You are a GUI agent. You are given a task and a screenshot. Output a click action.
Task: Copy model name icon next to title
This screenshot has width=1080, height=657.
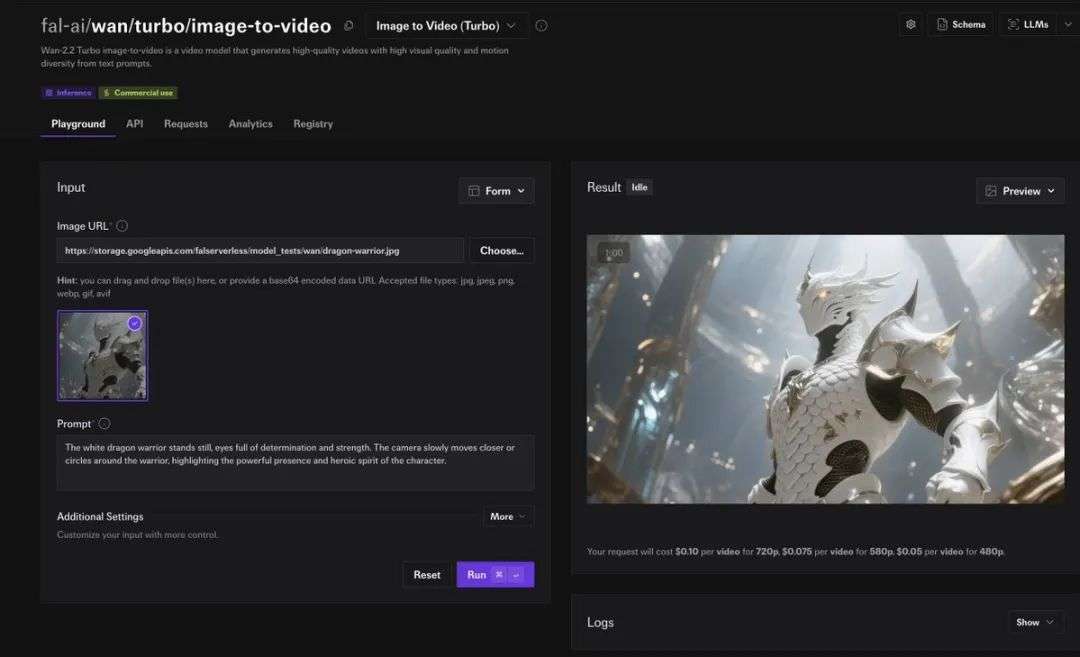[x=349, y=25]
